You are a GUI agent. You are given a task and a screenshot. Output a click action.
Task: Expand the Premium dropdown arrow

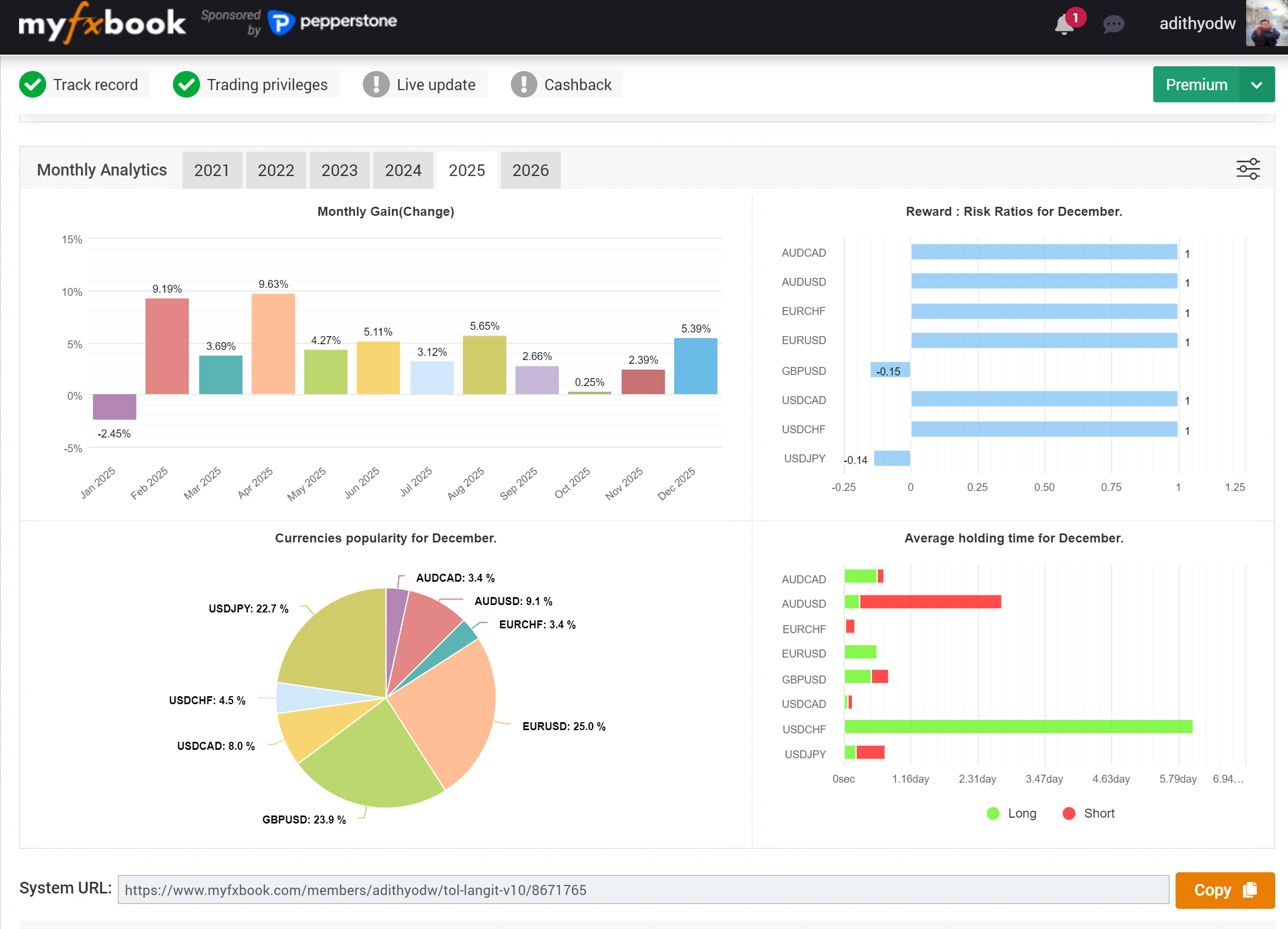point(1256,84)
